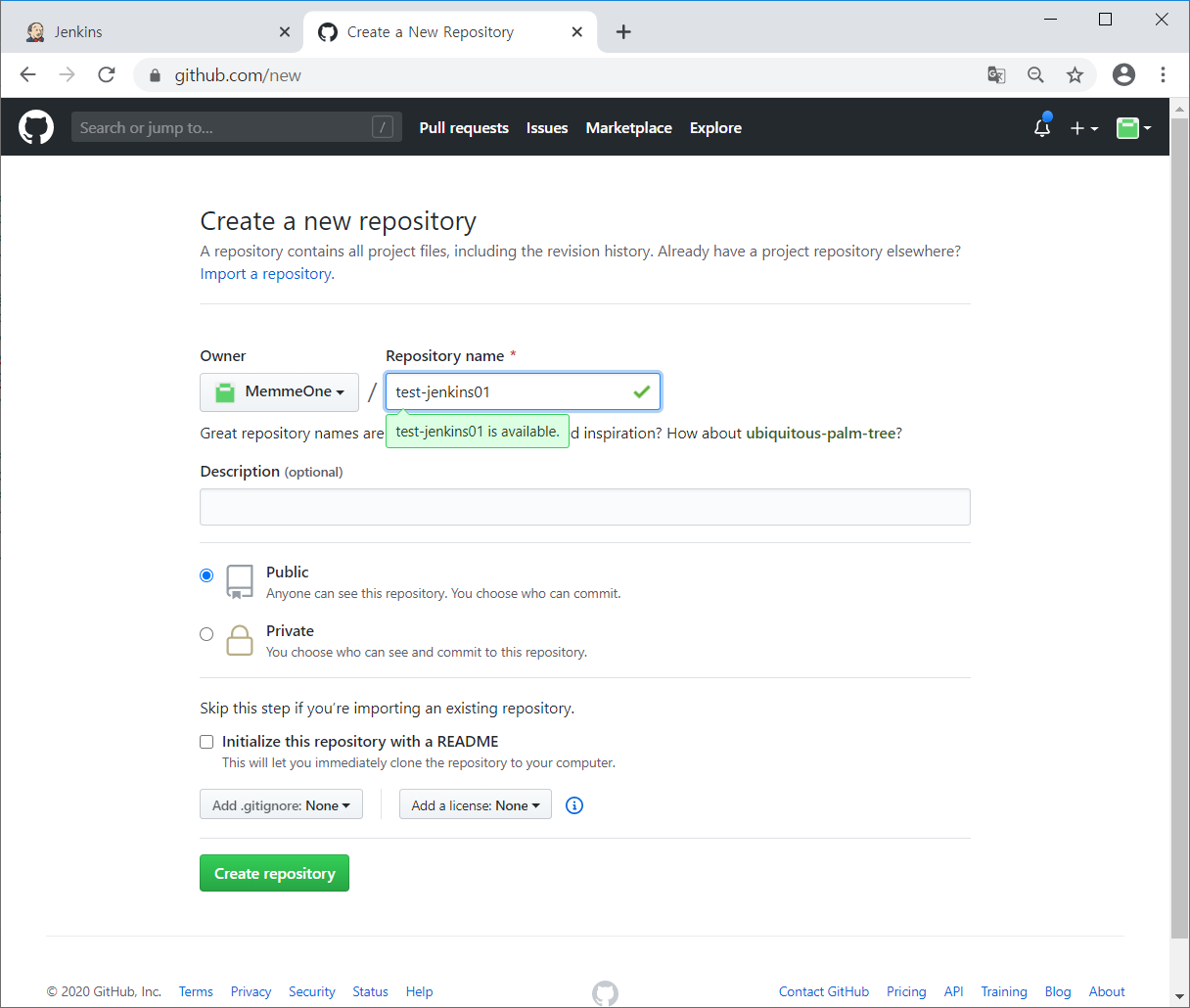This screenshot has height=1008, width=1190.
Task: Click the Create repository button
Action: [x=274, y=873]
